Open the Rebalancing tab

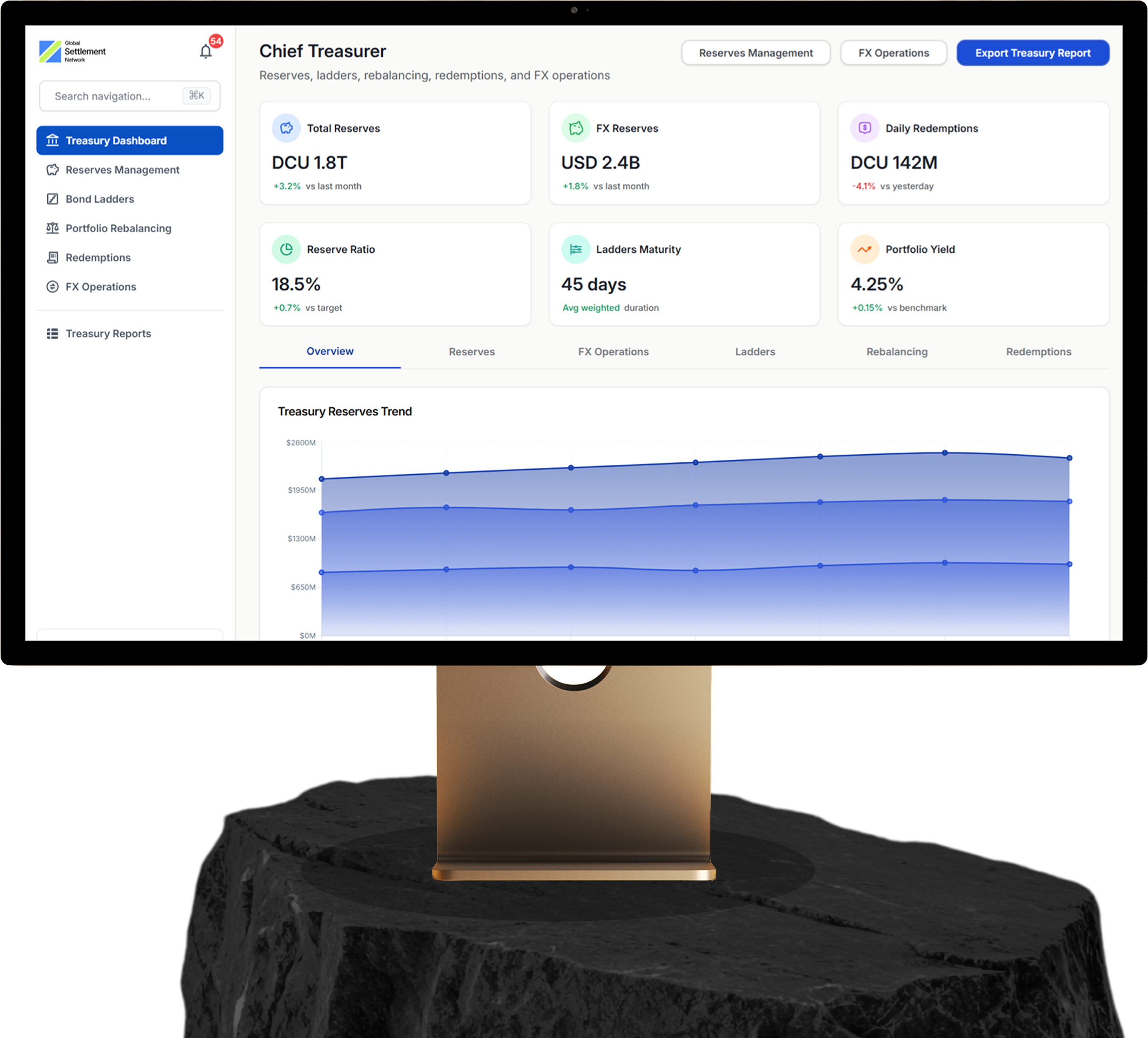point(896,352)
